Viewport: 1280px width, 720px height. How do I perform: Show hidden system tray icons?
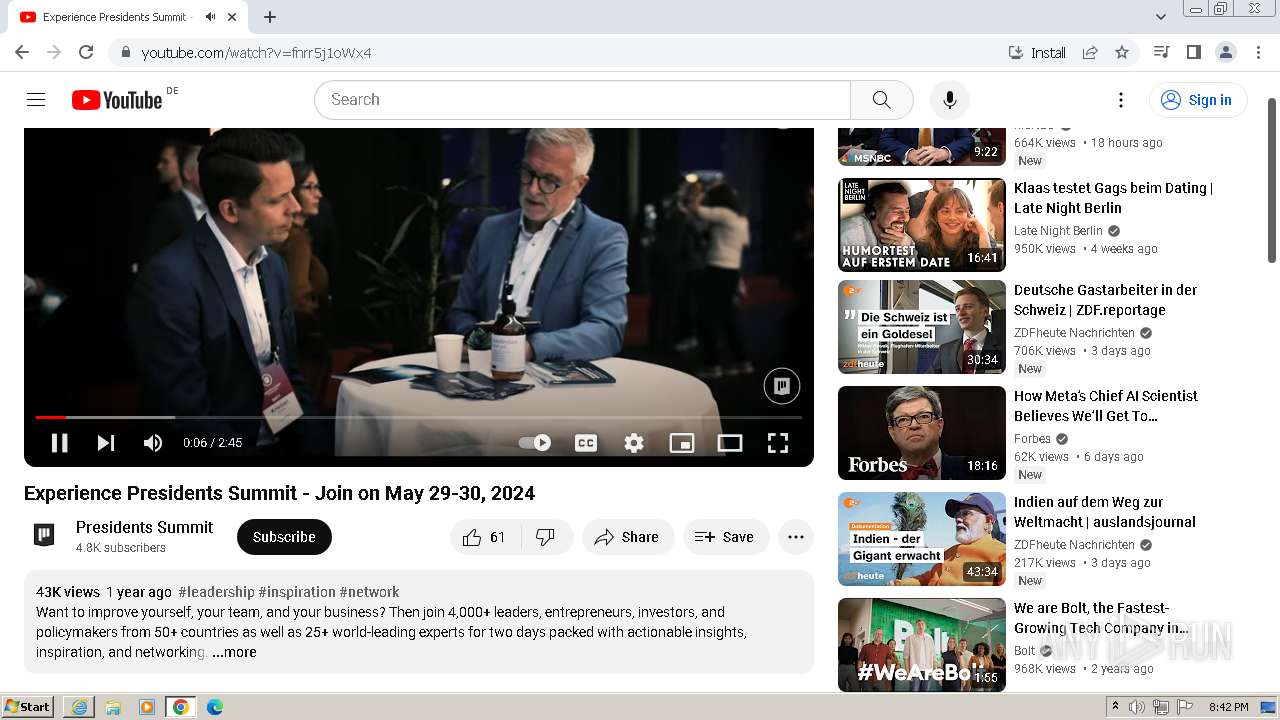1116,707
